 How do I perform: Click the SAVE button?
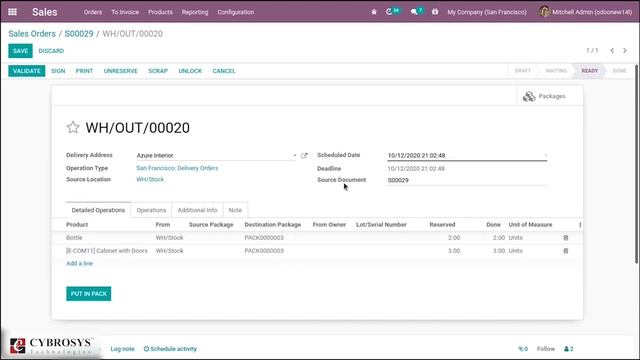[x=20, y=51]
